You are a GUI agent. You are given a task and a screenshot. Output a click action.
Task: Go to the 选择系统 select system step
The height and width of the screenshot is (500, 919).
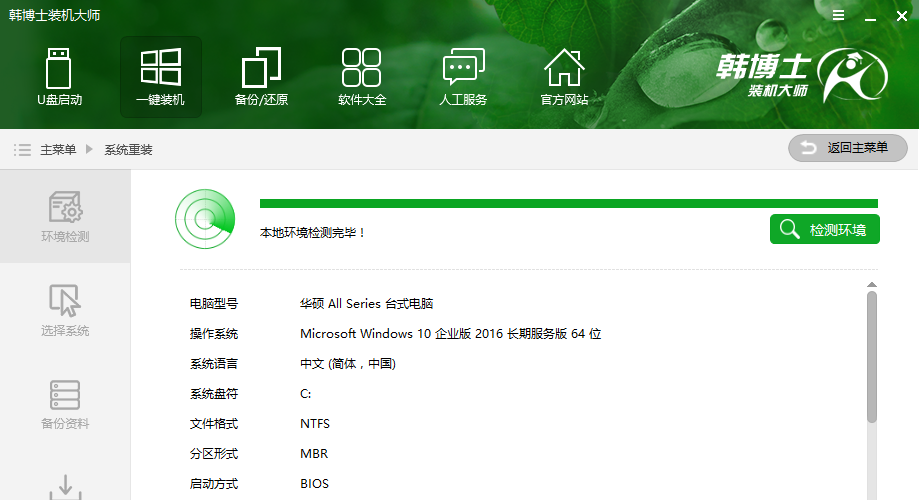(x=65, y=310)
